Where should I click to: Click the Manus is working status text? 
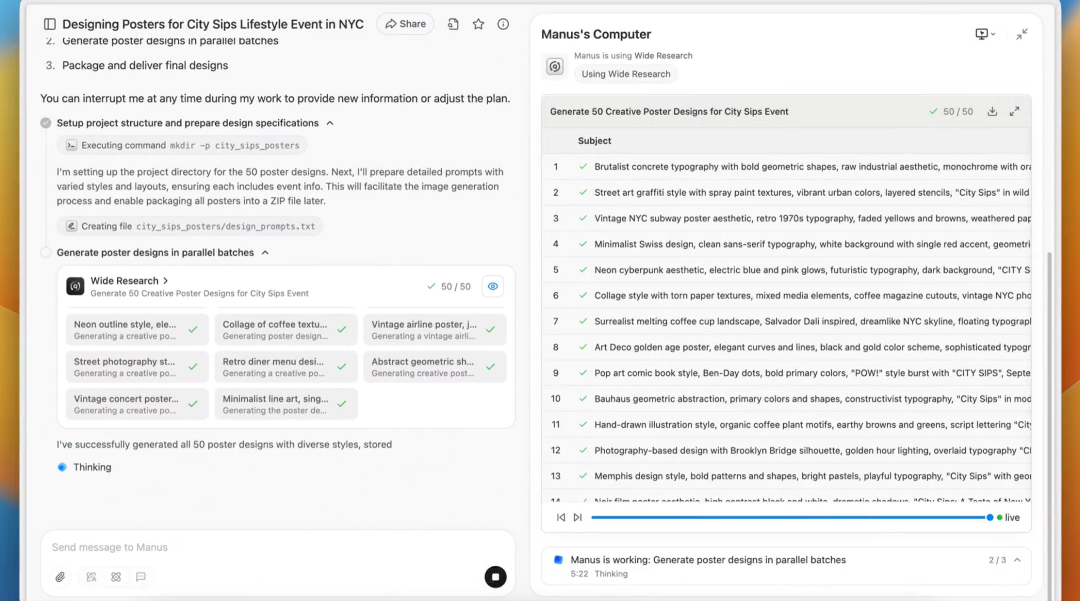[x=708, y=560]
